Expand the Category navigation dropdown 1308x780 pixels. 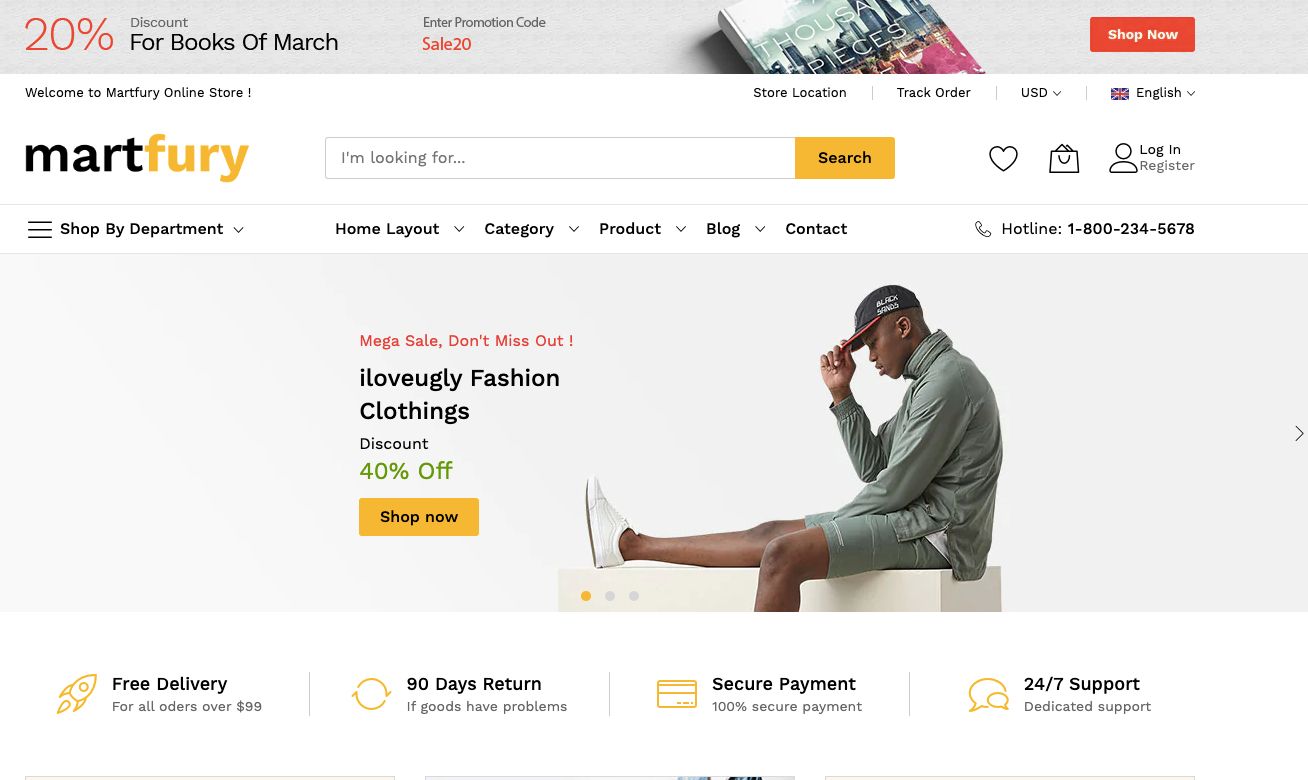pos(532,229)
